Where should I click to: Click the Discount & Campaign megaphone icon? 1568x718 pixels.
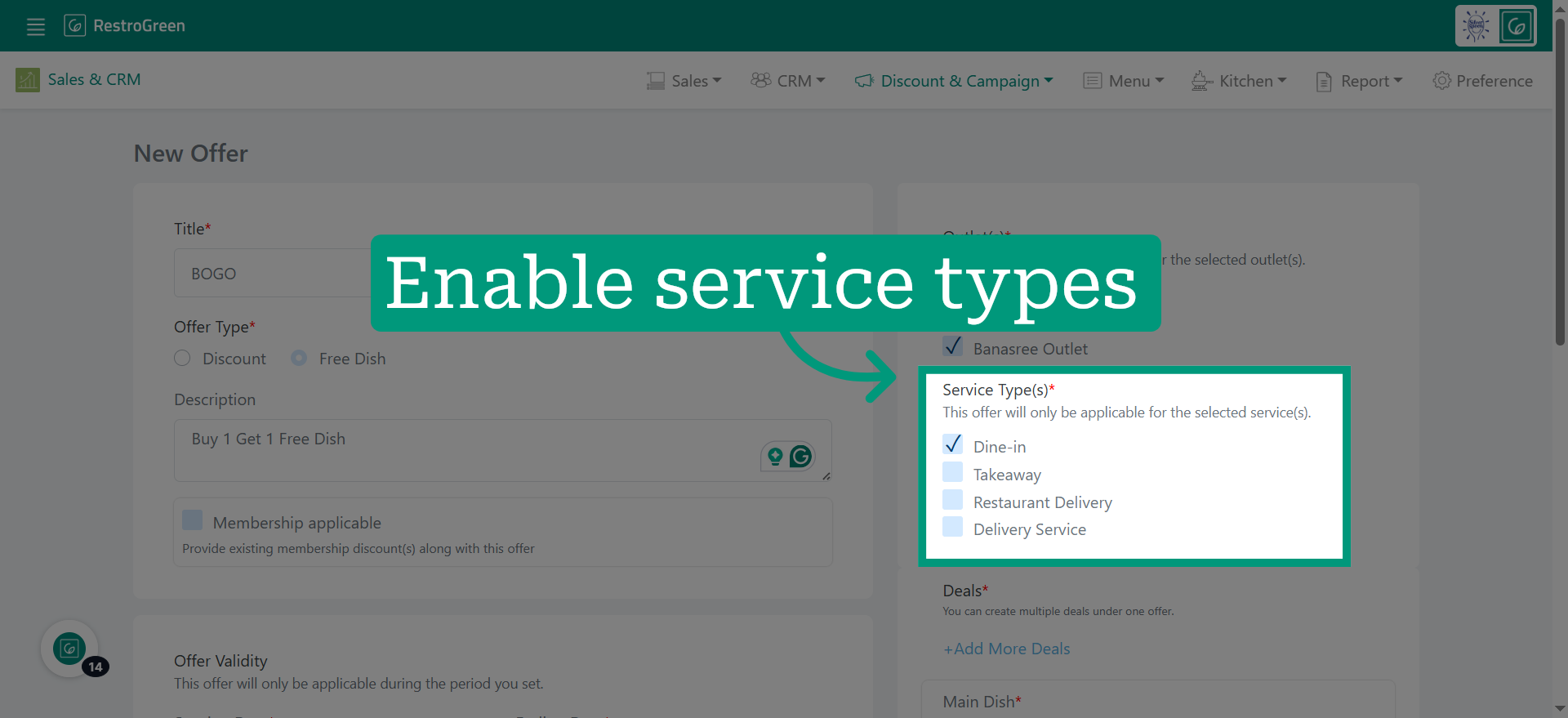coord(864,81)
